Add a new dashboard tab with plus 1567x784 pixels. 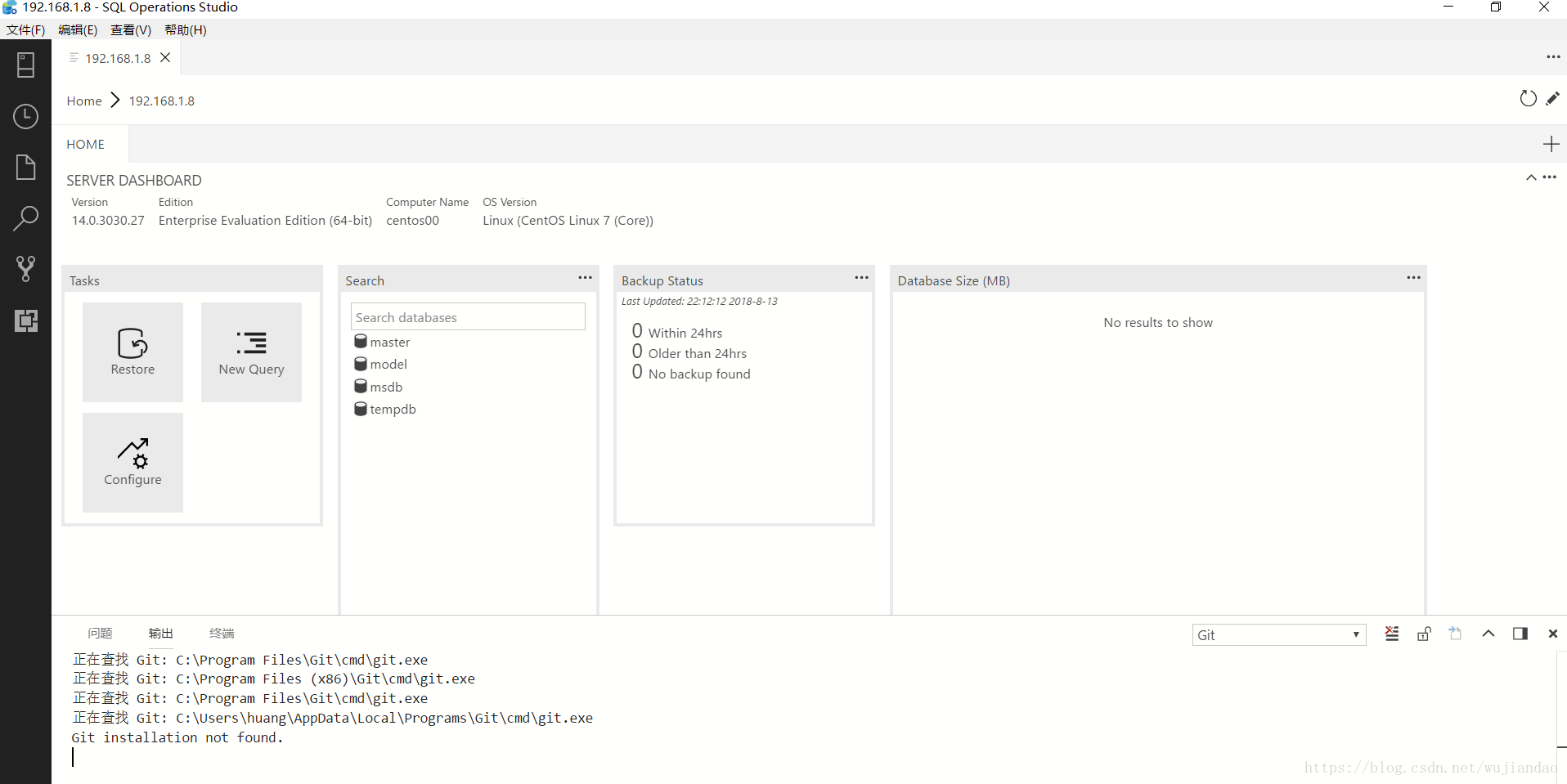[x=1551, y=144]
